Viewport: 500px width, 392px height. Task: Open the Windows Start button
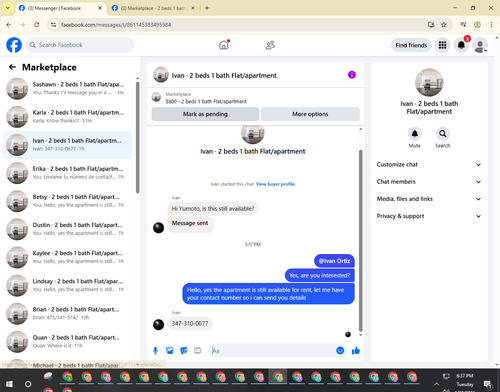point(9,384)
